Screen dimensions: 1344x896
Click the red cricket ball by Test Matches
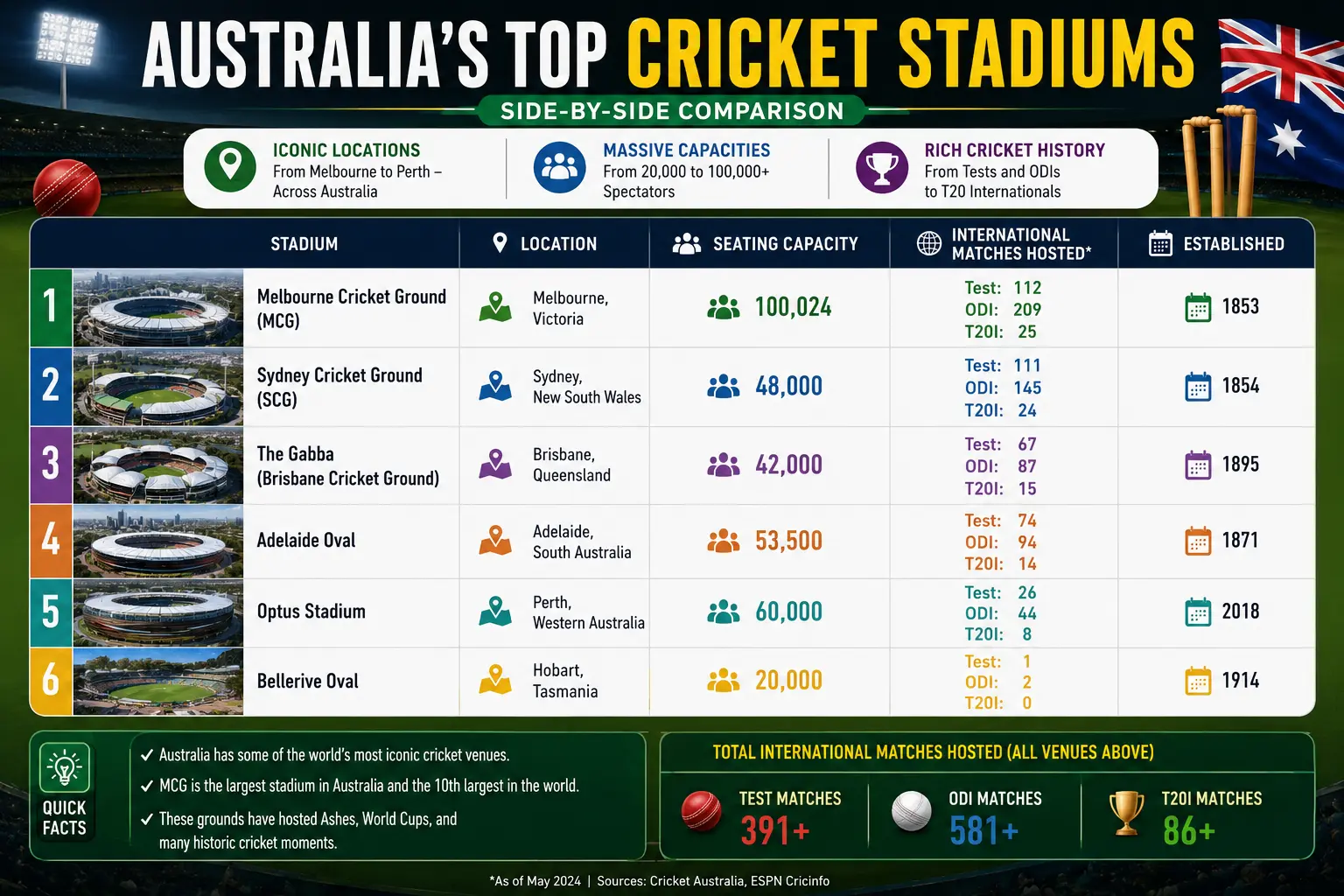702,811
